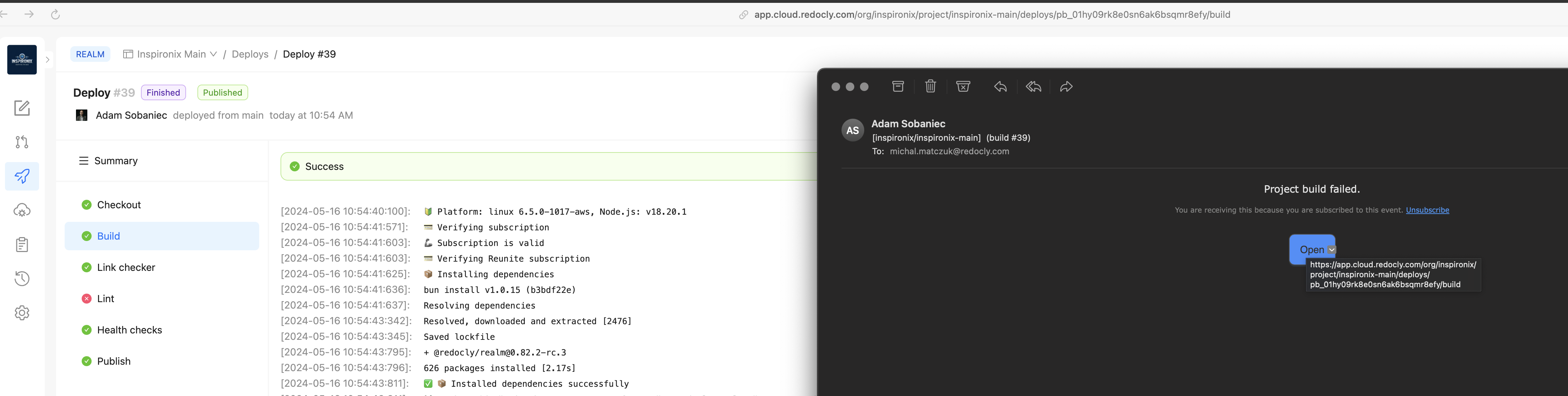1568x396 pixels.
Task: Click the Archive icon in mail window
Action: tap(898, 86)
